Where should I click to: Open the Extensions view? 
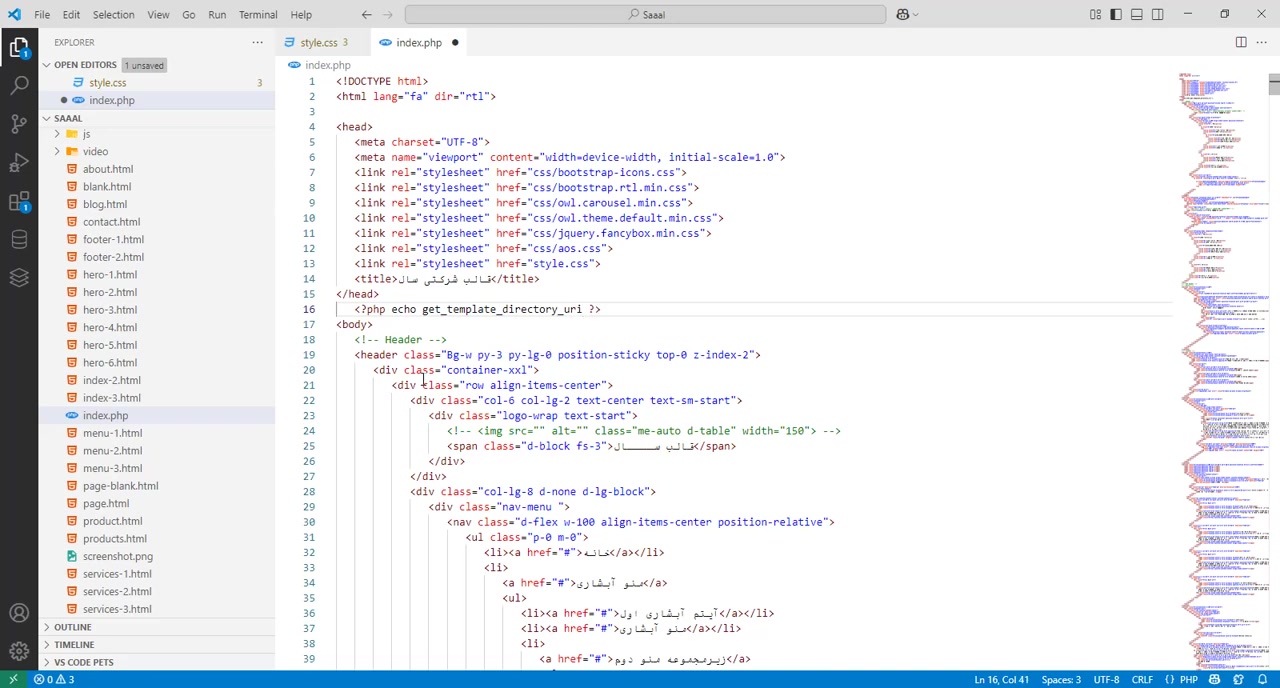pyautogui.click(x=19, y=201)
